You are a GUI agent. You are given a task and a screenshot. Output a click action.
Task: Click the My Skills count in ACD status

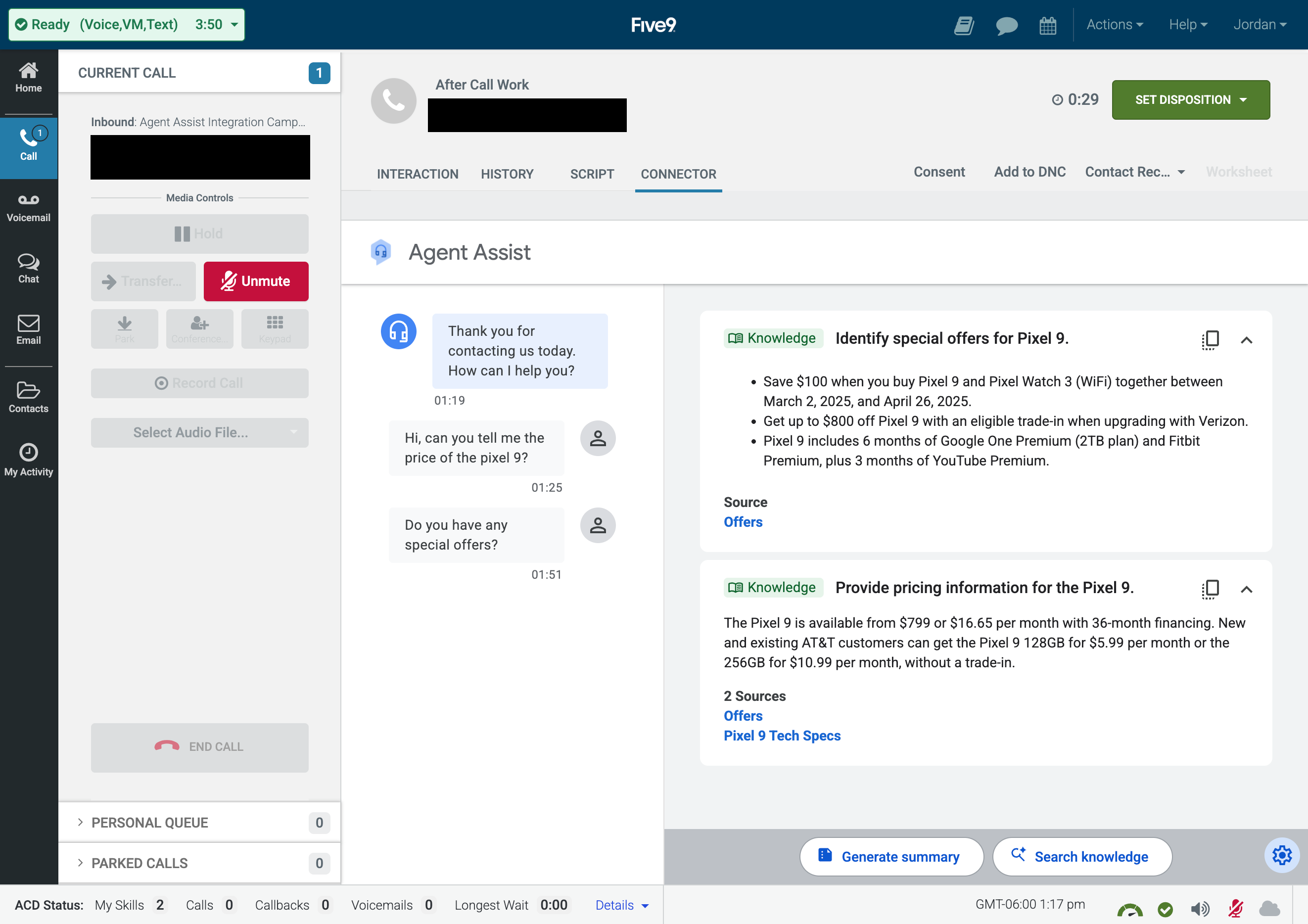click(x=159, y=905)
